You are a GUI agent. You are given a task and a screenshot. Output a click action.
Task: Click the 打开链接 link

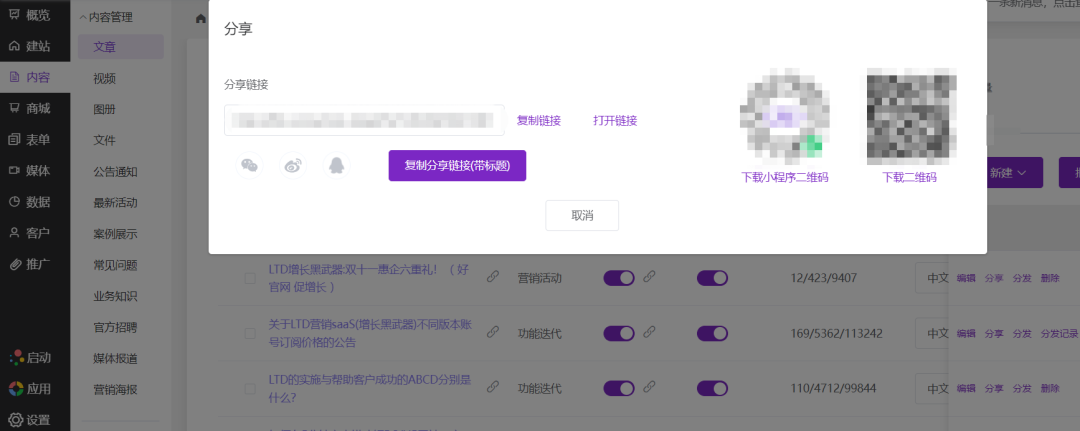(615, 120)
